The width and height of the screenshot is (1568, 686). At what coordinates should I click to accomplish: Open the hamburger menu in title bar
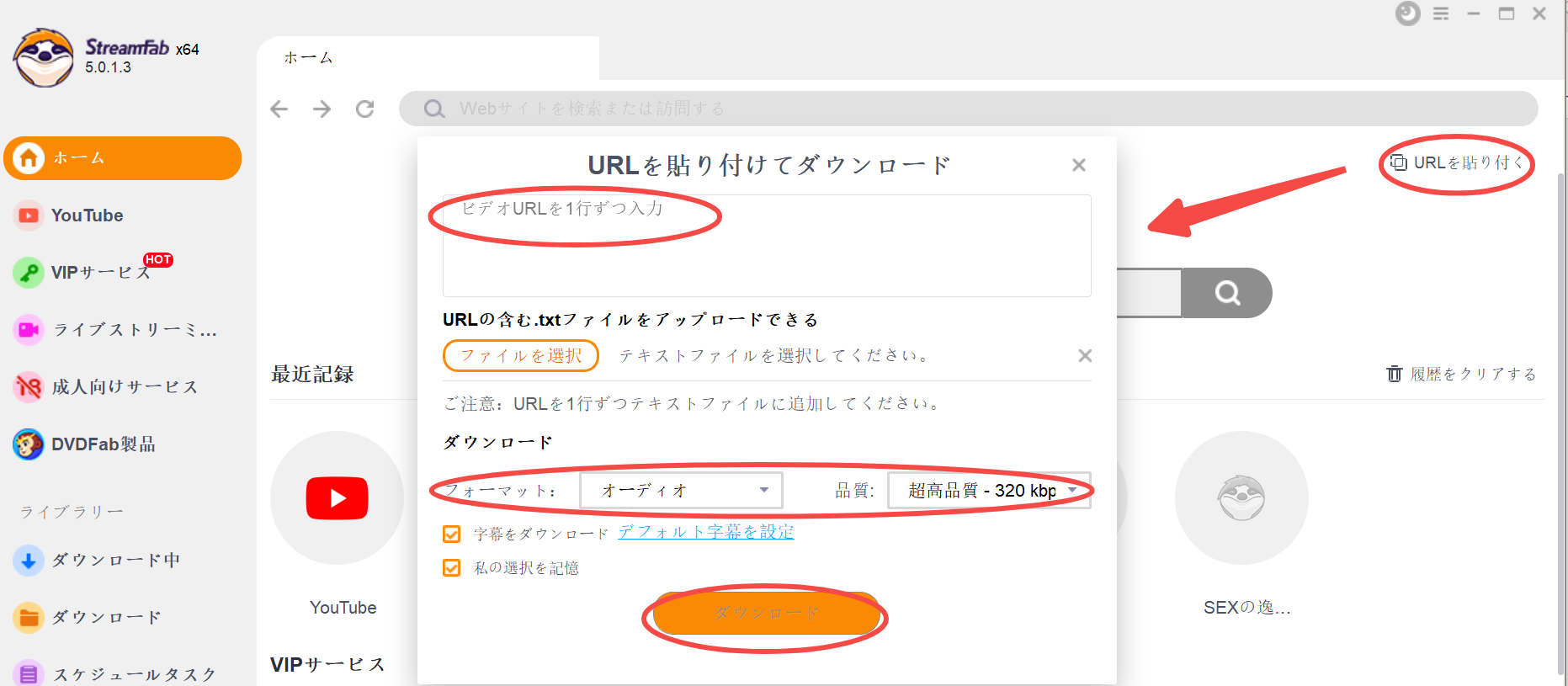coord(1441,14)
